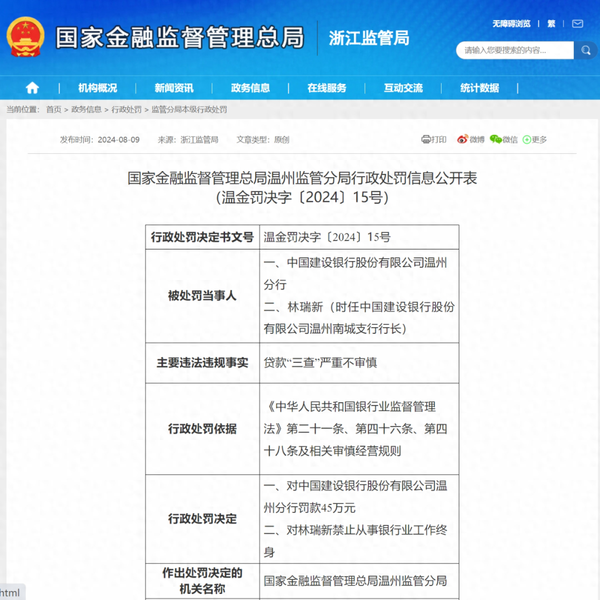This screenshot has height=600, width=600.
Task: Go to 监管分局本级行政处罚 breadcrumb
Action: (189, 109)
